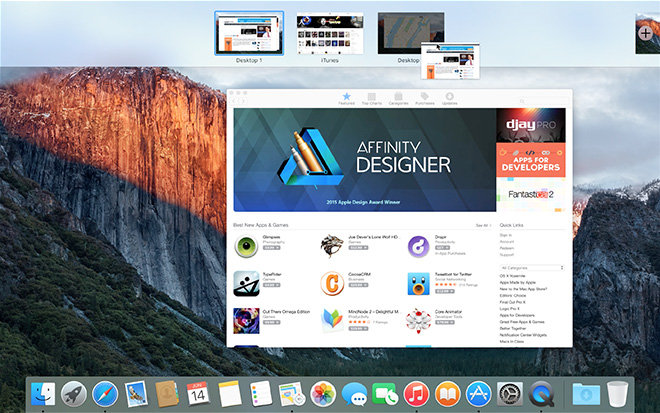This screenshot has width=660, height=413.
Task: Open the Trash in the Dock
Action: (616, 393)
